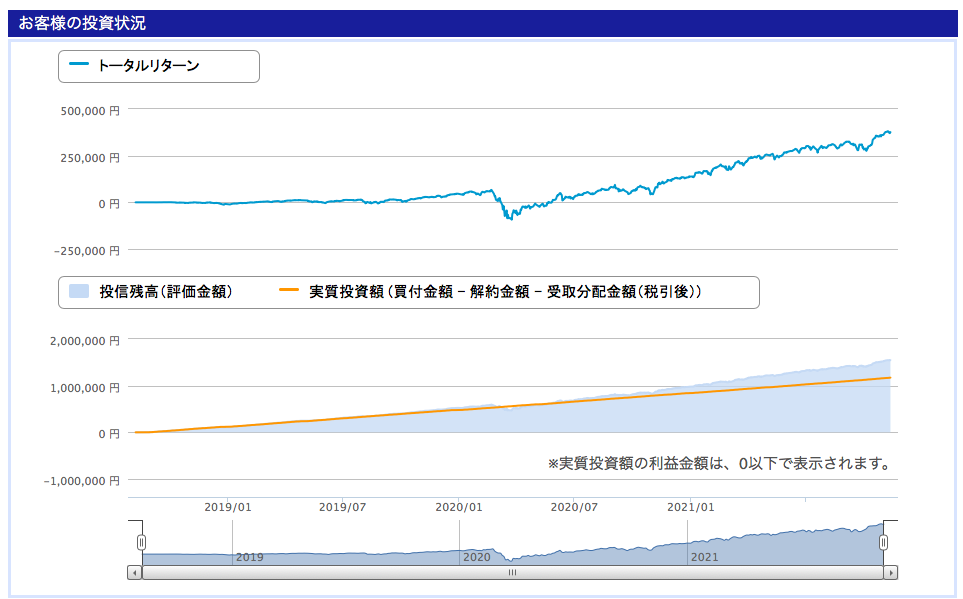This screenshot has width=963, height=599.
Task: Click the right scroll arrow of navigator
Action: click(891, 573)
